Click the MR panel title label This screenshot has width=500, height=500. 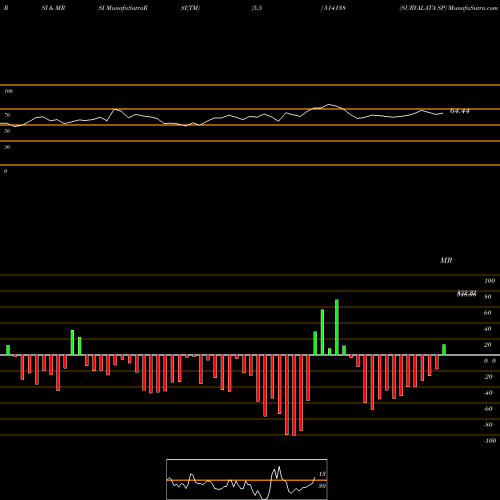click(x=446, y=260)
